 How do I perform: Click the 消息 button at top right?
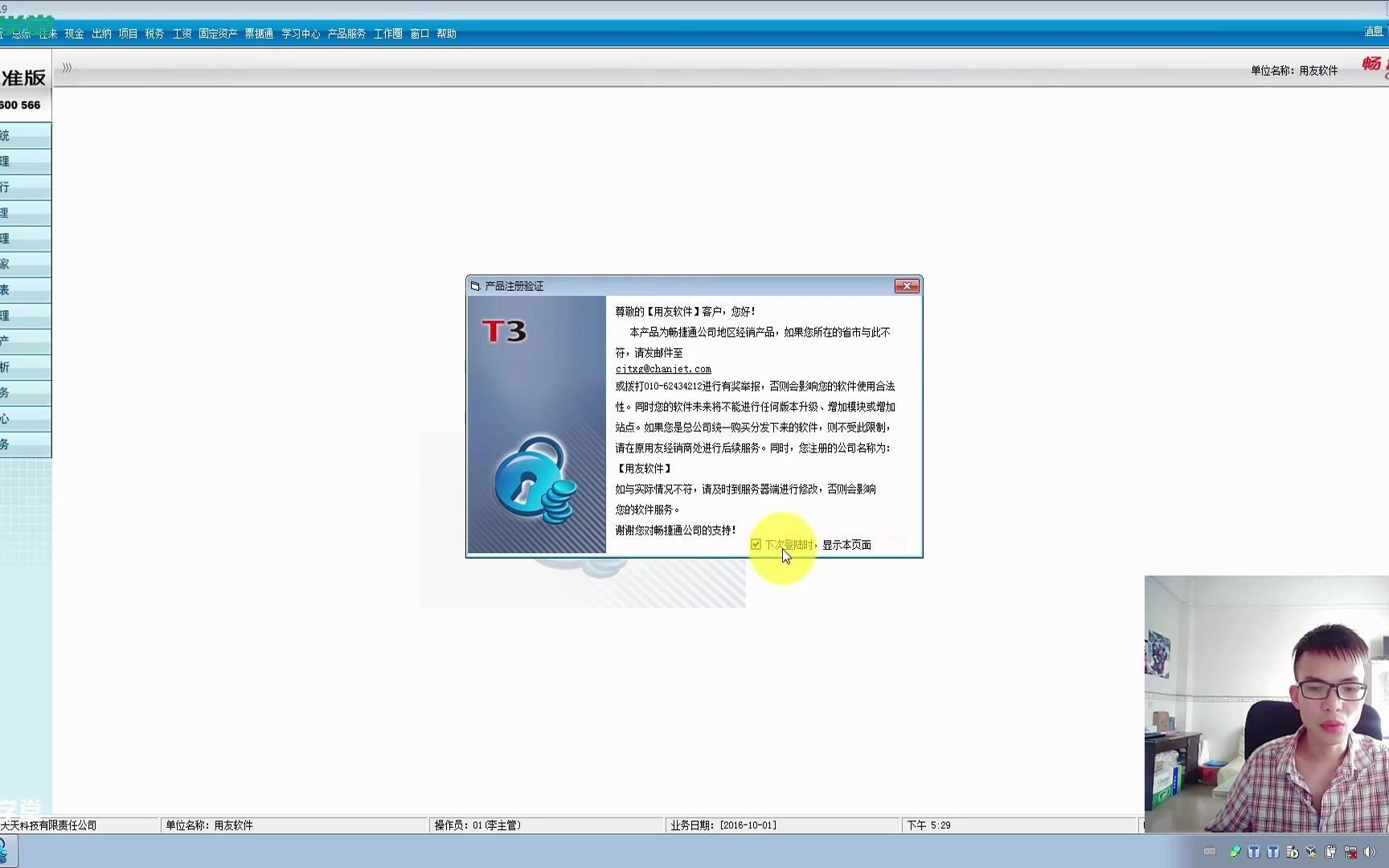point(1374,31)
